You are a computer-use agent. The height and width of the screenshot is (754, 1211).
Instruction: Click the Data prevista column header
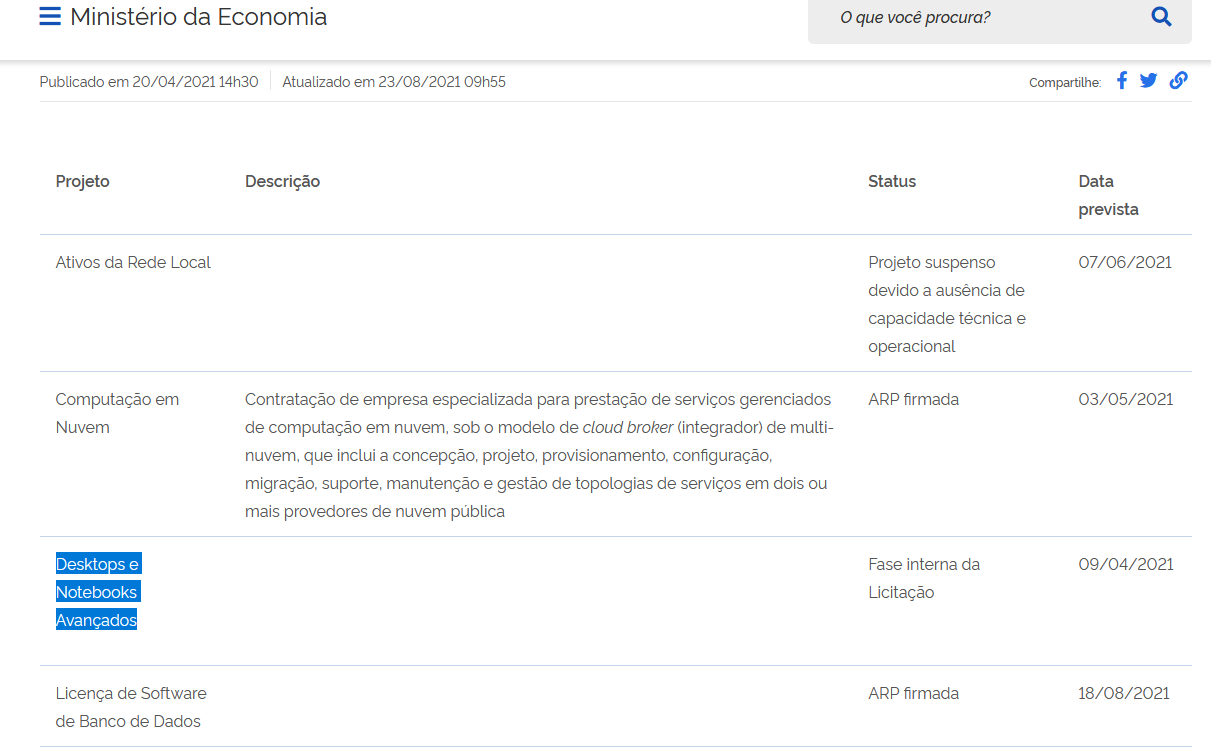point(1107,196)
